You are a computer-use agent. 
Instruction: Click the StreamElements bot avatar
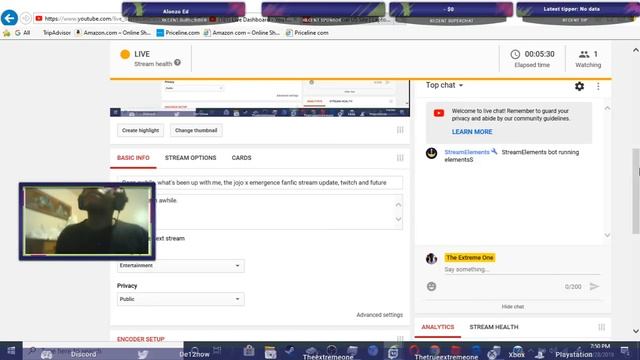(431, 153)
